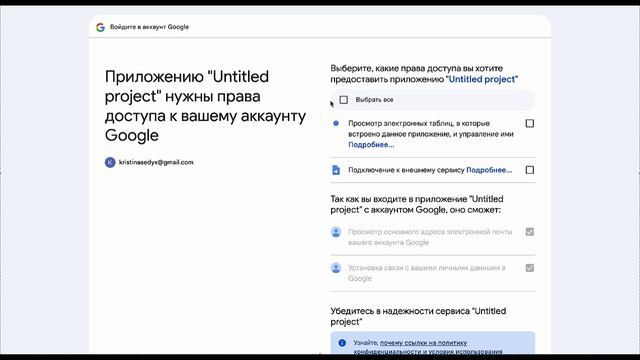Click the document icon beside external service permission
The image size is (640, 360).
[x=336, y=170]
